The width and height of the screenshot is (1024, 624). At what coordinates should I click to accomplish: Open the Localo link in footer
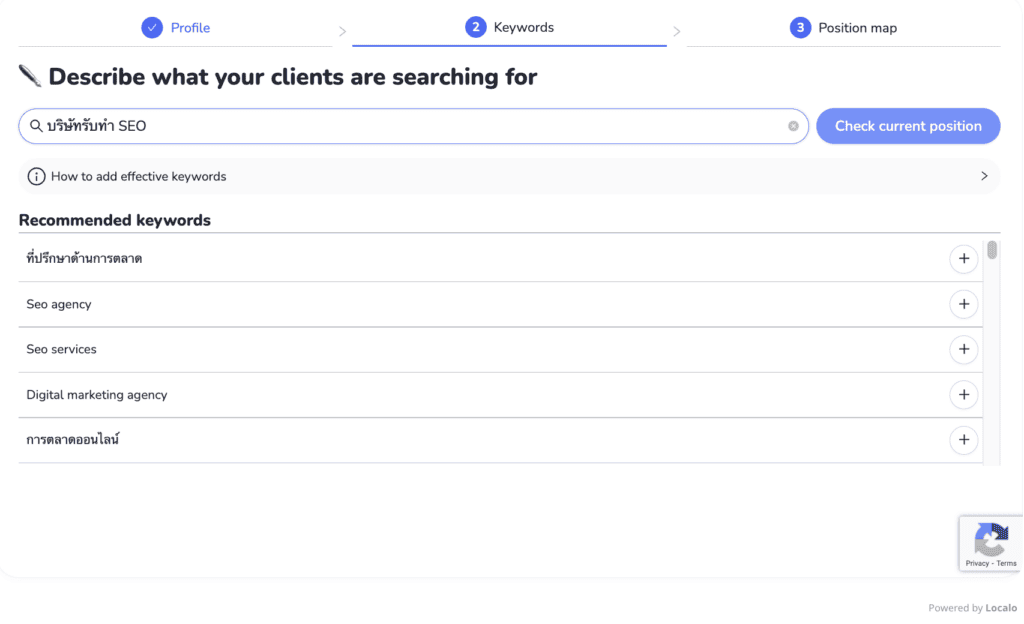1001,608
